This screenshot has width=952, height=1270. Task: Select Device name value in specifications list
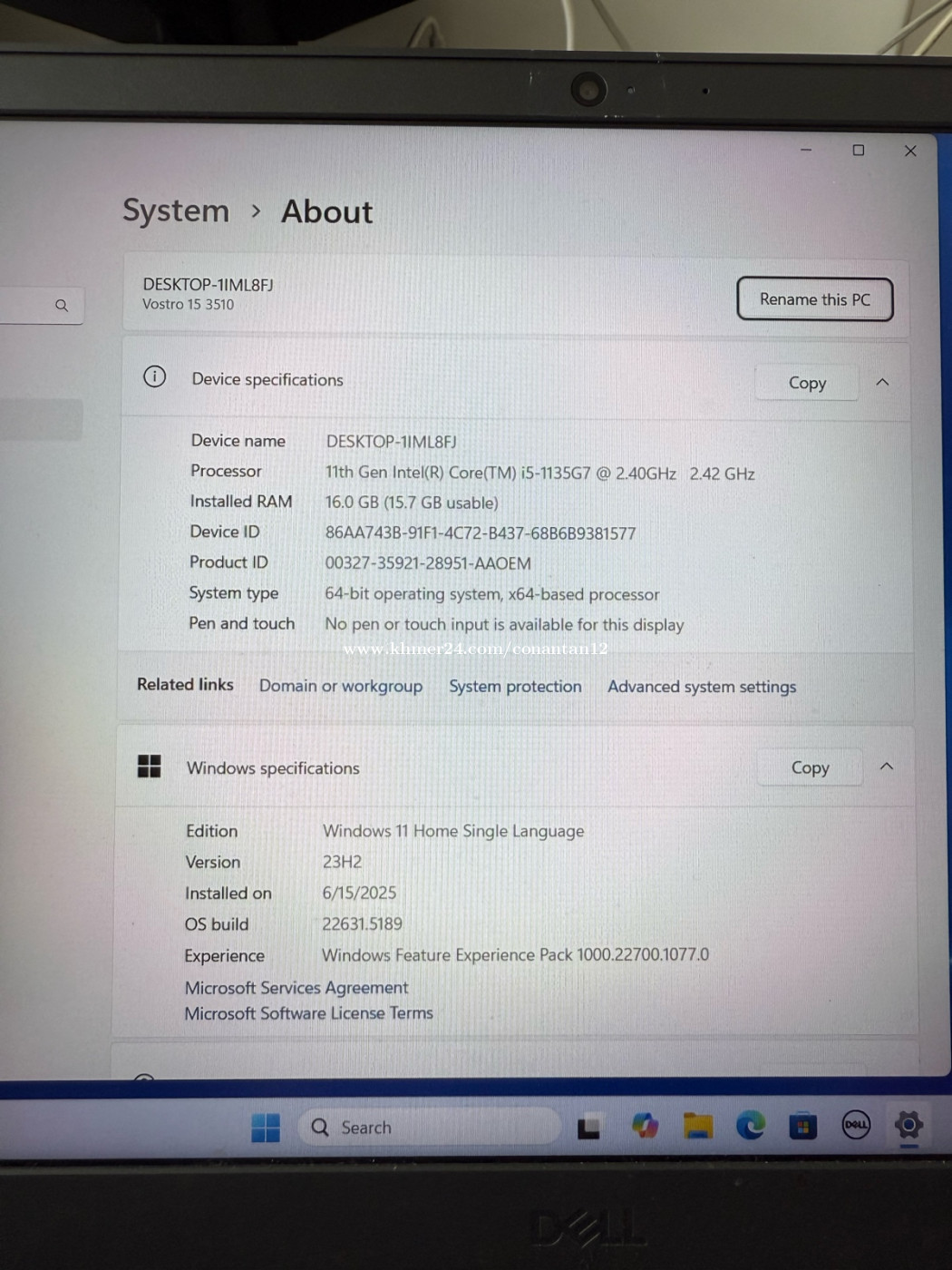(391, 442)
